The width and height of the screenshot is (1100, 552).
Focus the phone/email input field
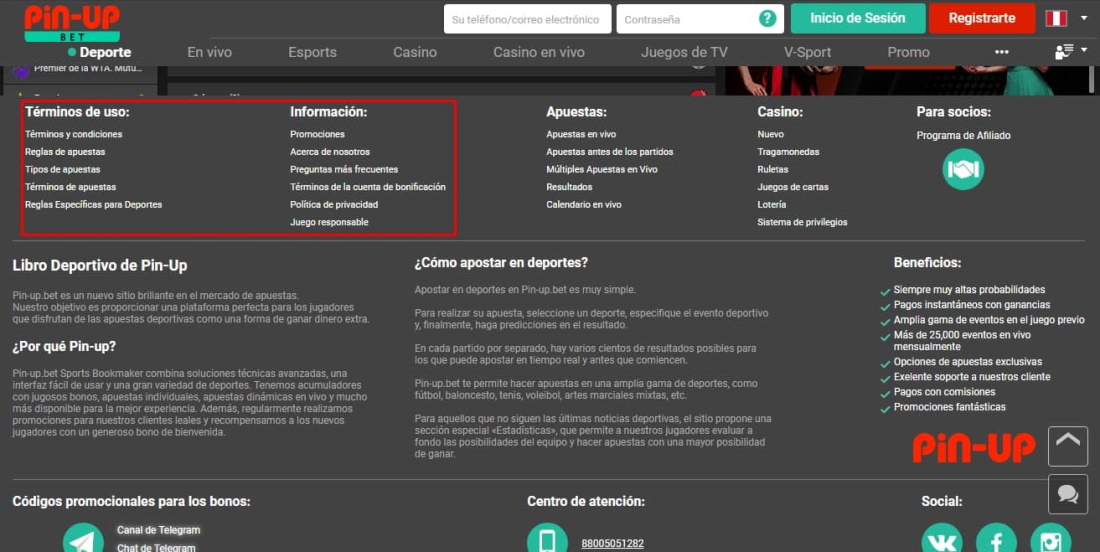[528, 19]
